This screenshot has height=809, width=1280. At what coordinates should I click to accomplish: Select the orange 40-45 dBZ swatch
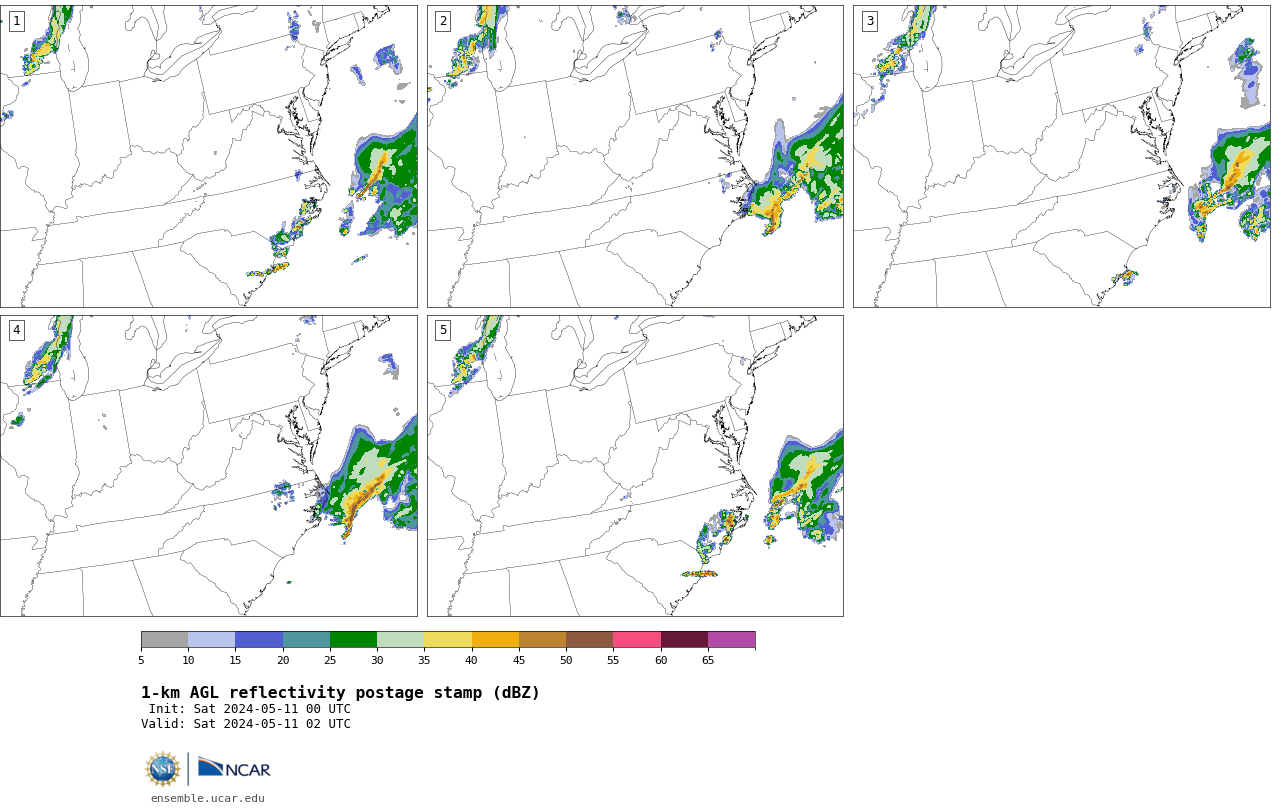coord(495,640)
